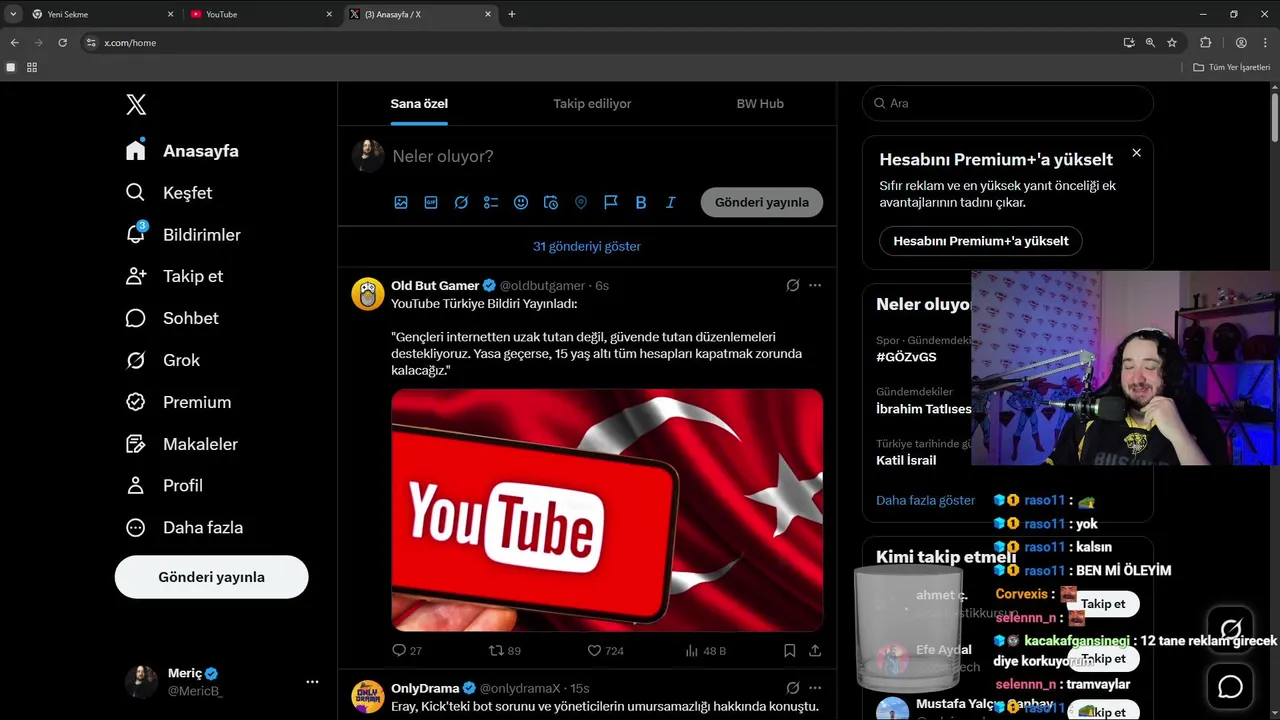Open floating chat bubble button

[x=1230, y=687]
